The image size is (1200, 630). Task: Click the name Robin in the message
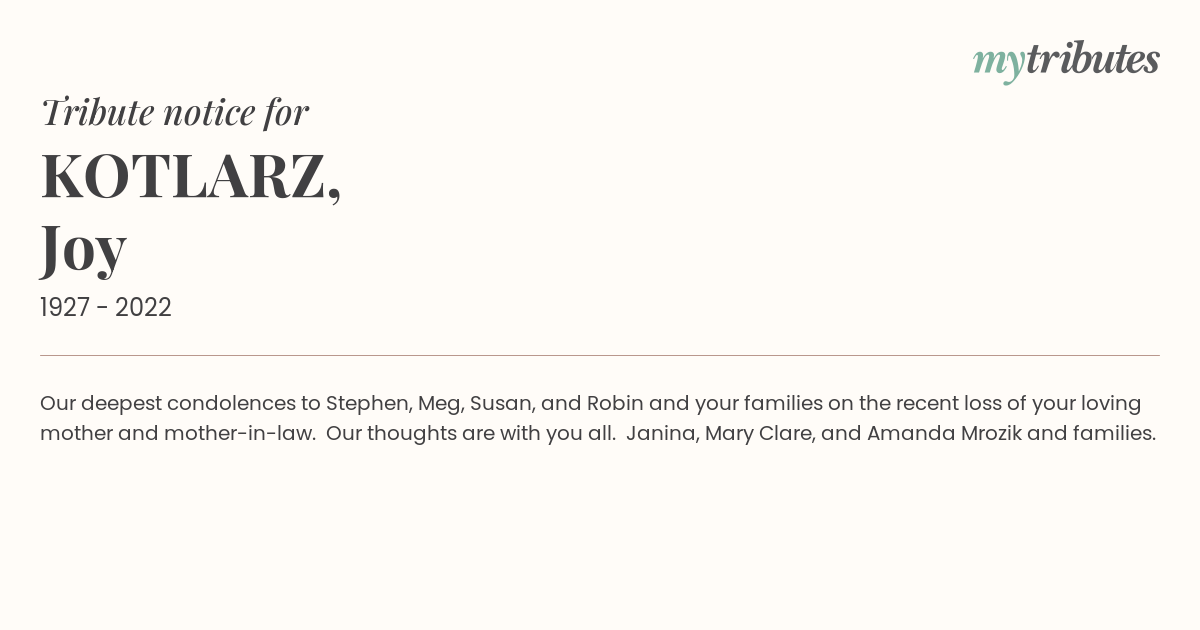point(615,403)
